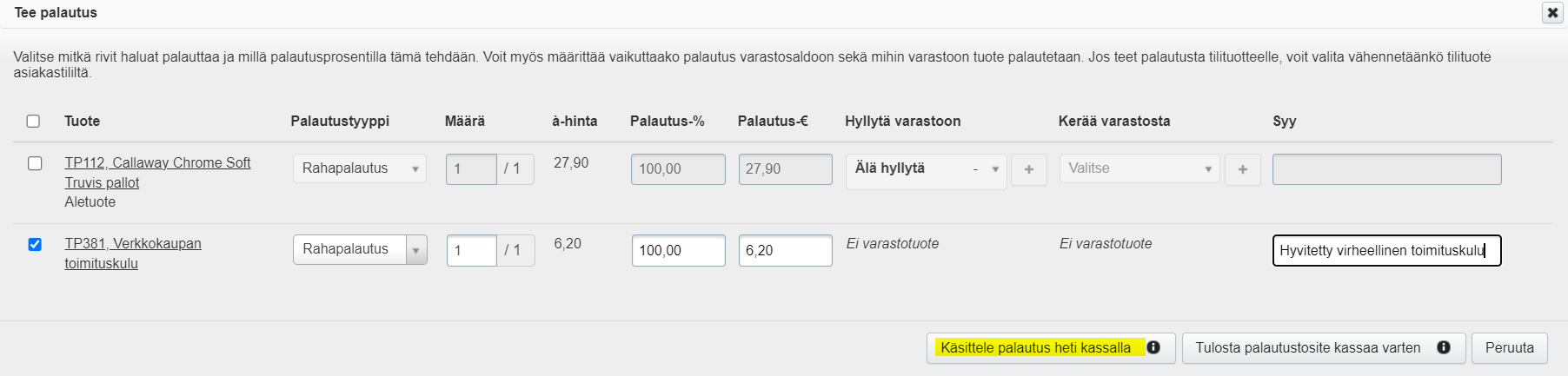Uncheck the TP381 Verkkokaupan toimituskulu row

click(35, 244)
